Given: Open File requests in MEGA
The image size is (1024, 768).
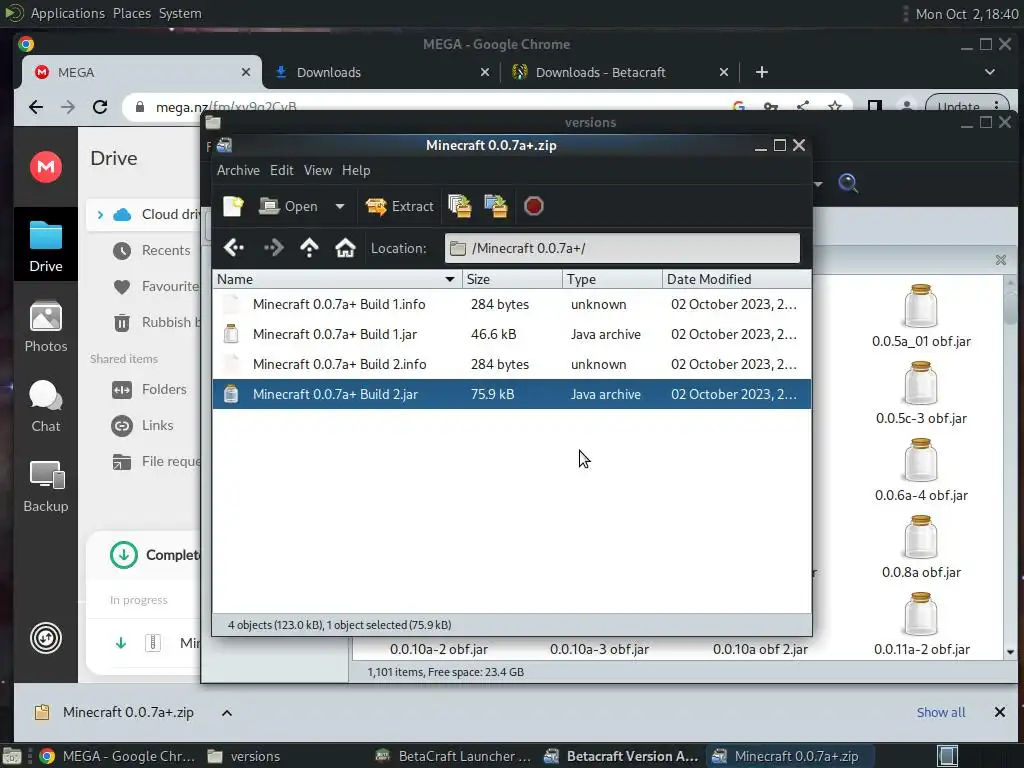Looking at the screenshot, I should (x=155, y=462).
